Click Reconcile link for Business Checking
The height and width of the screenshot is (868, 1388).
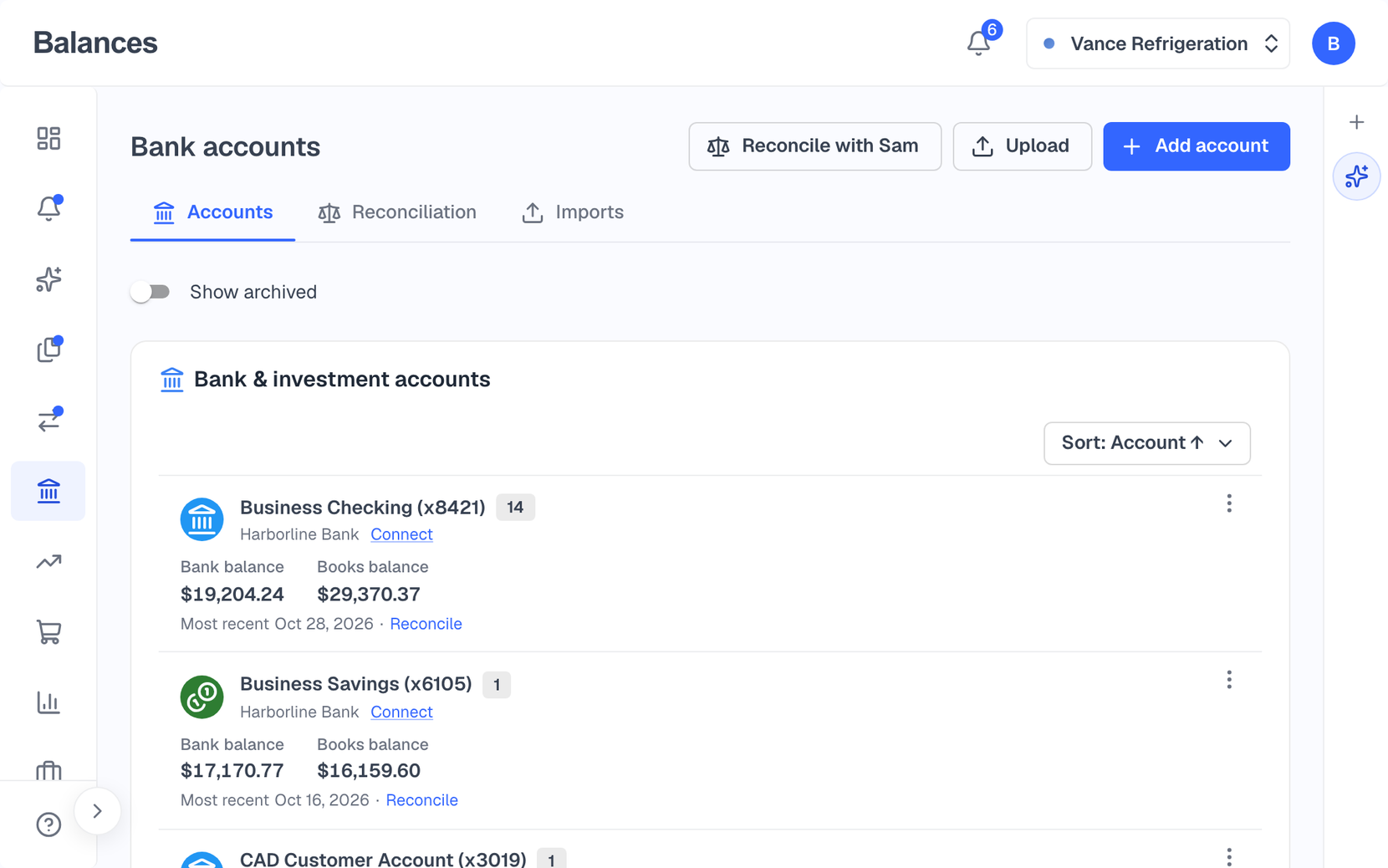(426, 624)
